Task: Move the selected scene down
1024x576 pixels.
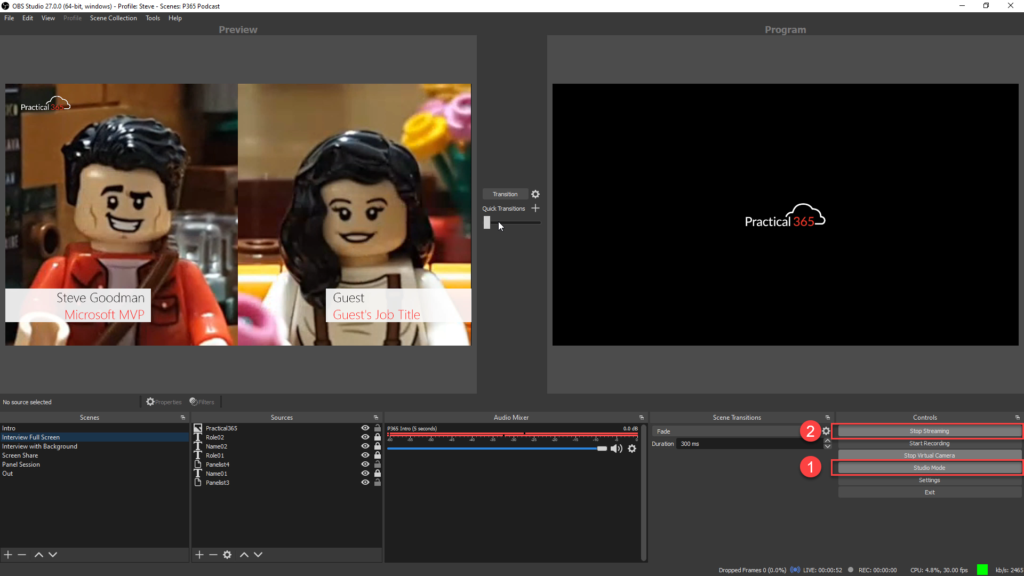Action: (x=53, y=554)
